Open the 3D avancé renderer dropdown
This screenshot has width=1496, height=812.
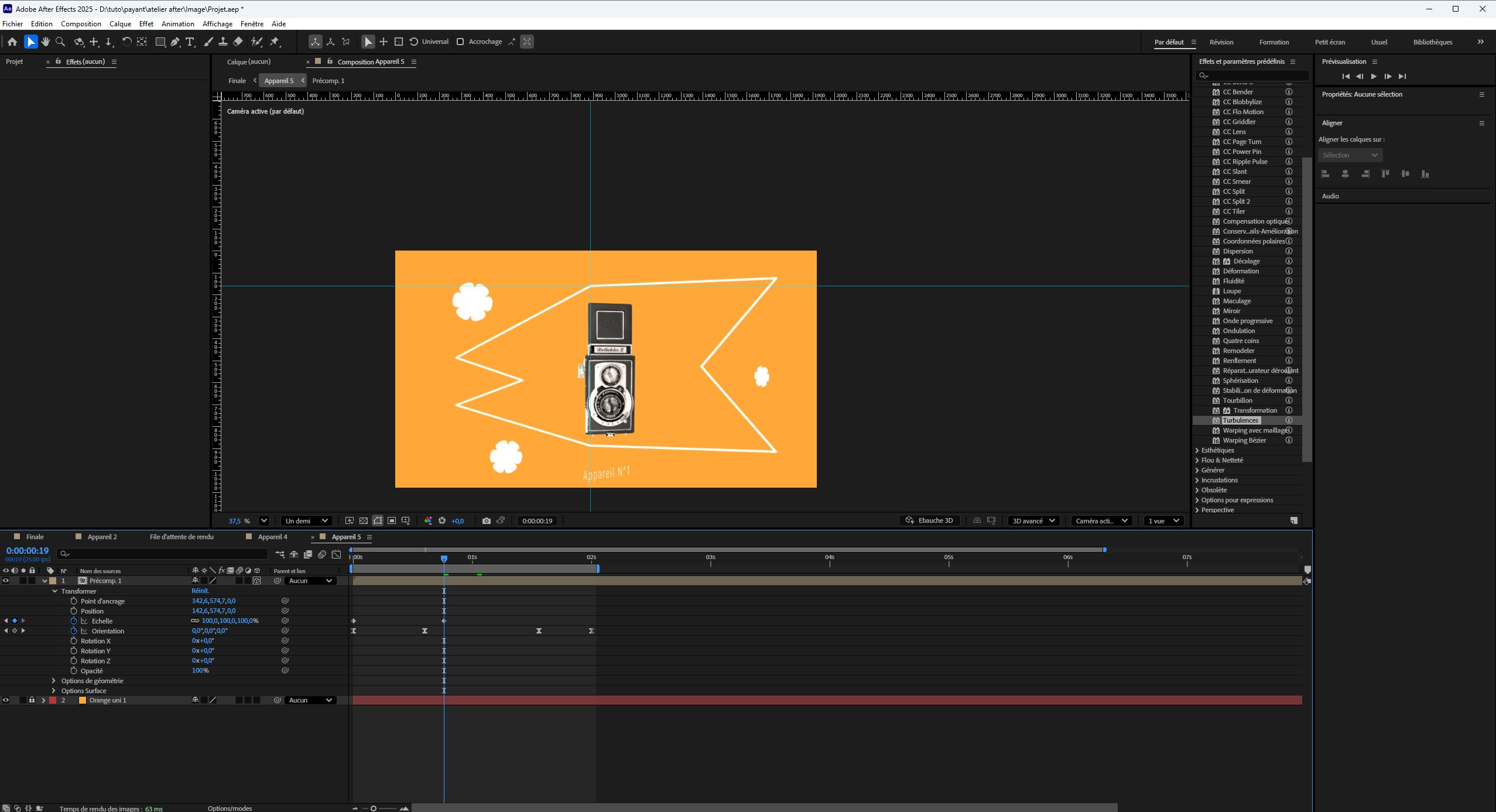[1033, 520]
